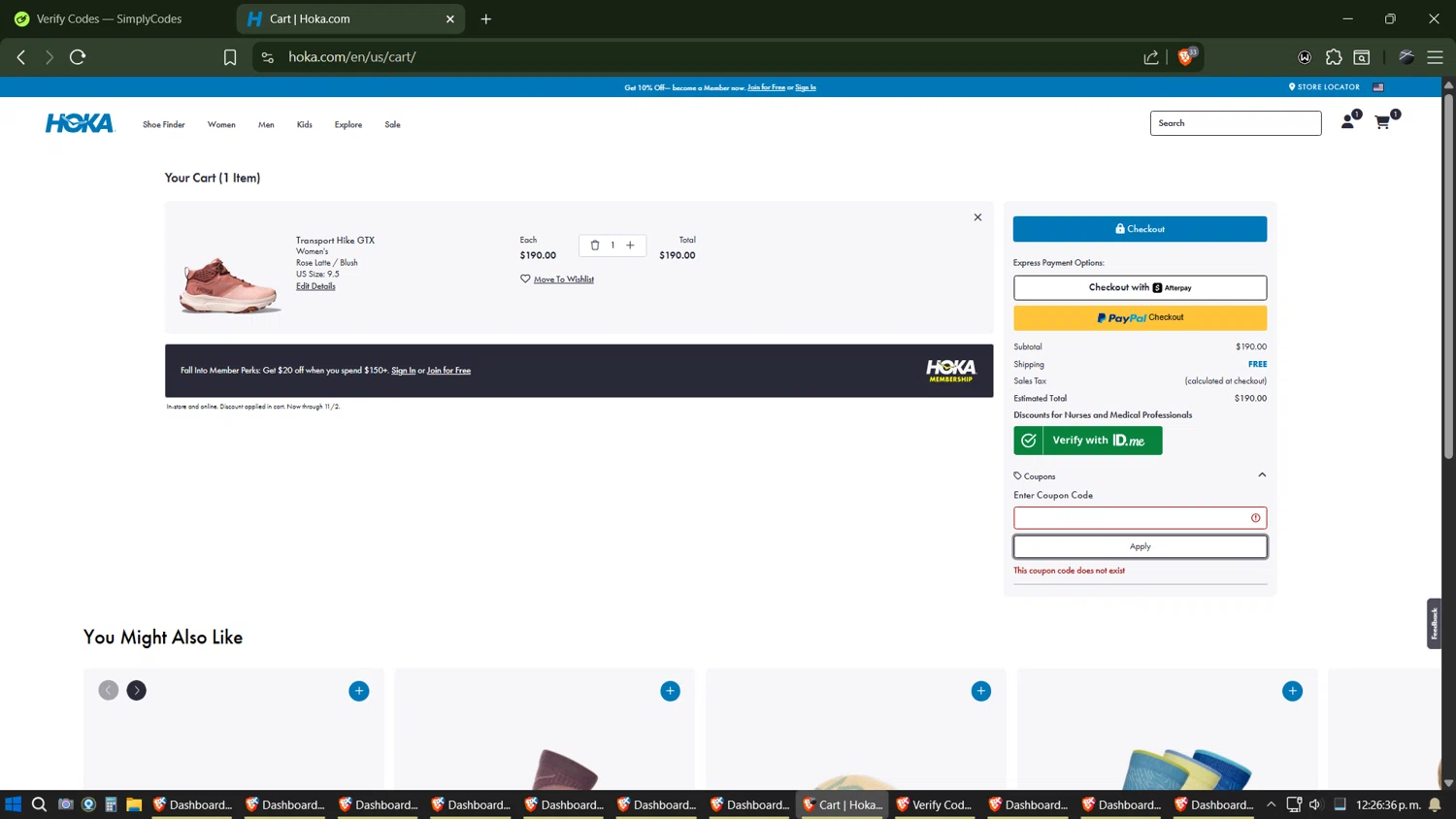
Task: Click the coupon code input field
Action: [x=1140, y=518]
